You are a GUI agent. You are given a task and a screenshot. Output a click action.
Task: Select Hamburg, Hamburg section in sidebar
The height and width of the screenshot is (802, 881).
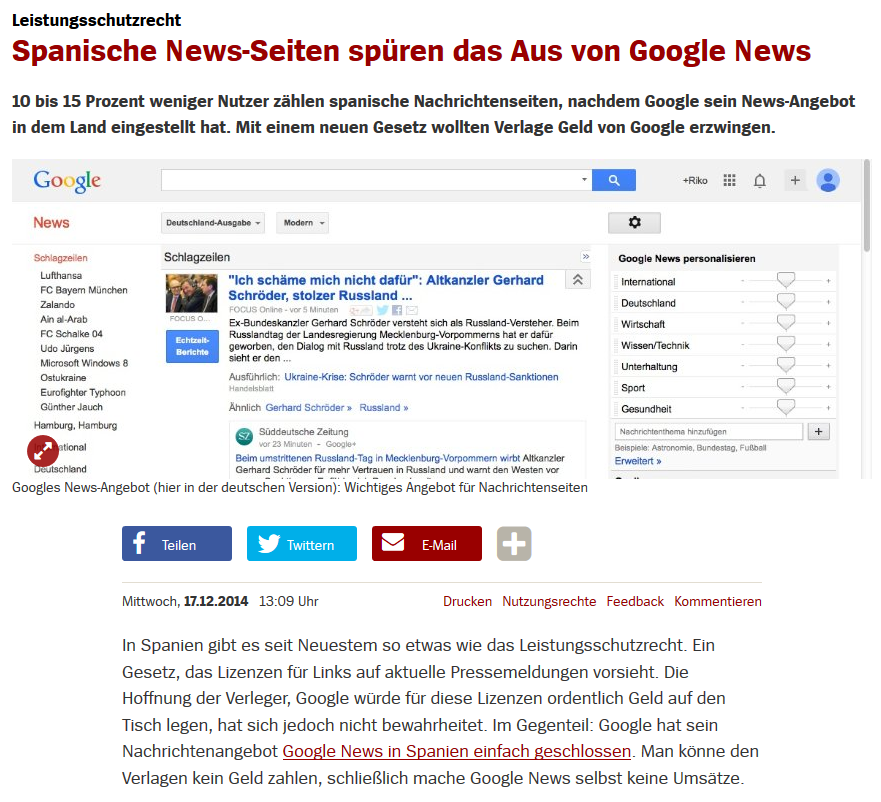tap(75, 425)
